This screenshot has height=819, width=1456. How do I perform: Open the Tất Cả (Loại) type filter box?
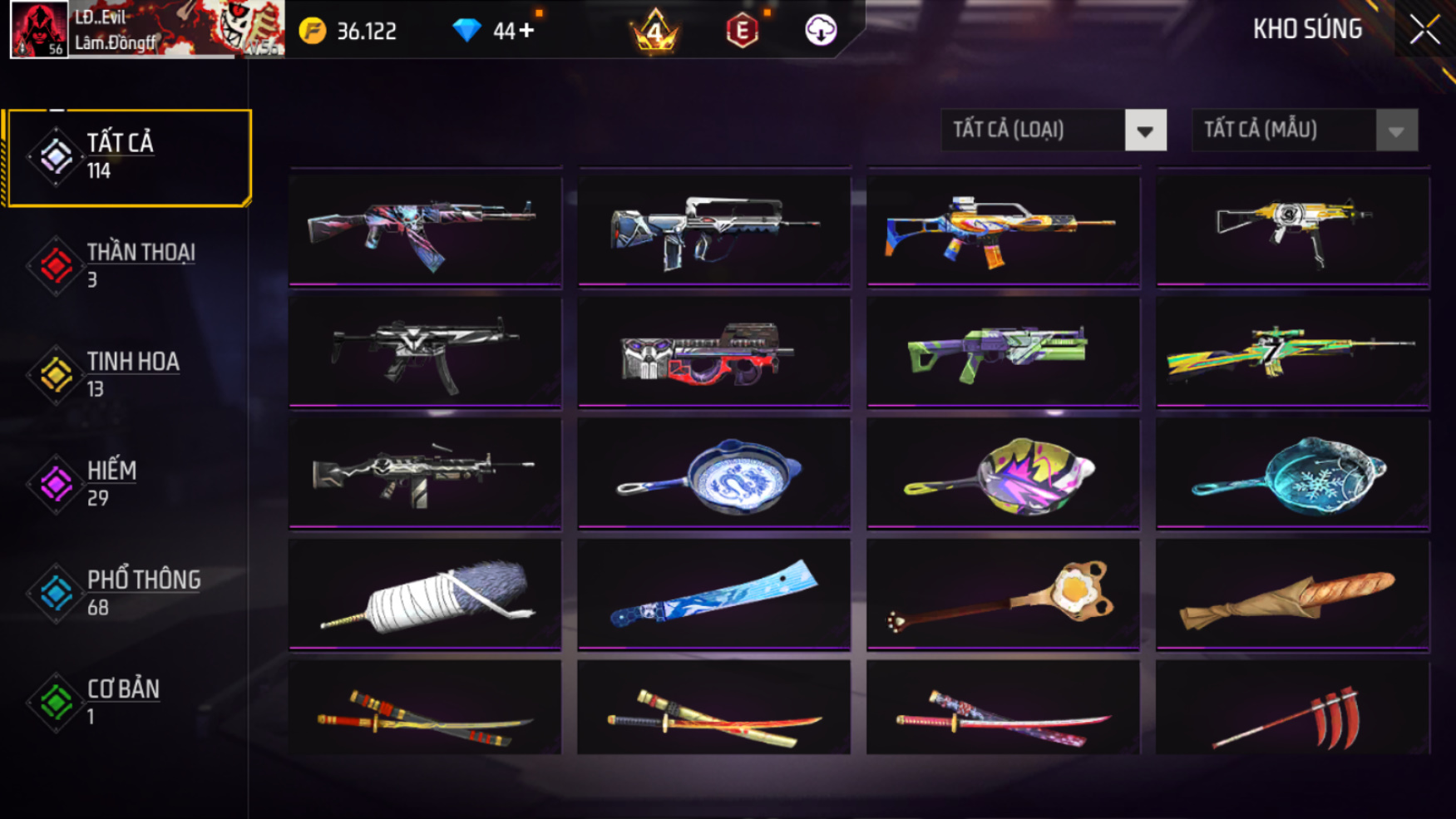[1054, 131]
